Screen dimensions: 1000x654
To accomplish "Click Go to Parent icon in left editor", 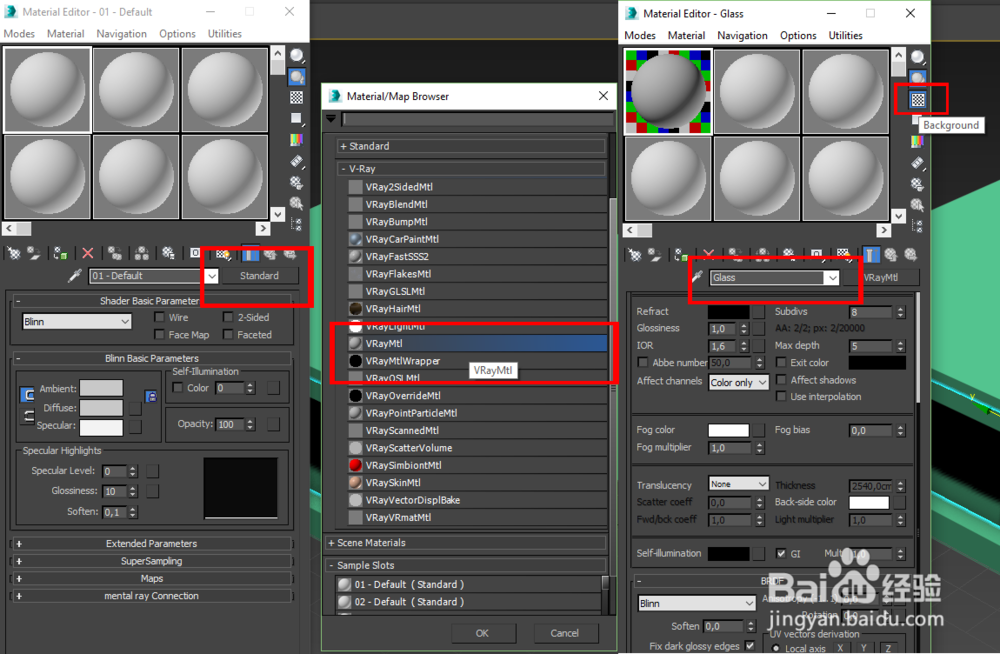I will [x=270, y=254].
